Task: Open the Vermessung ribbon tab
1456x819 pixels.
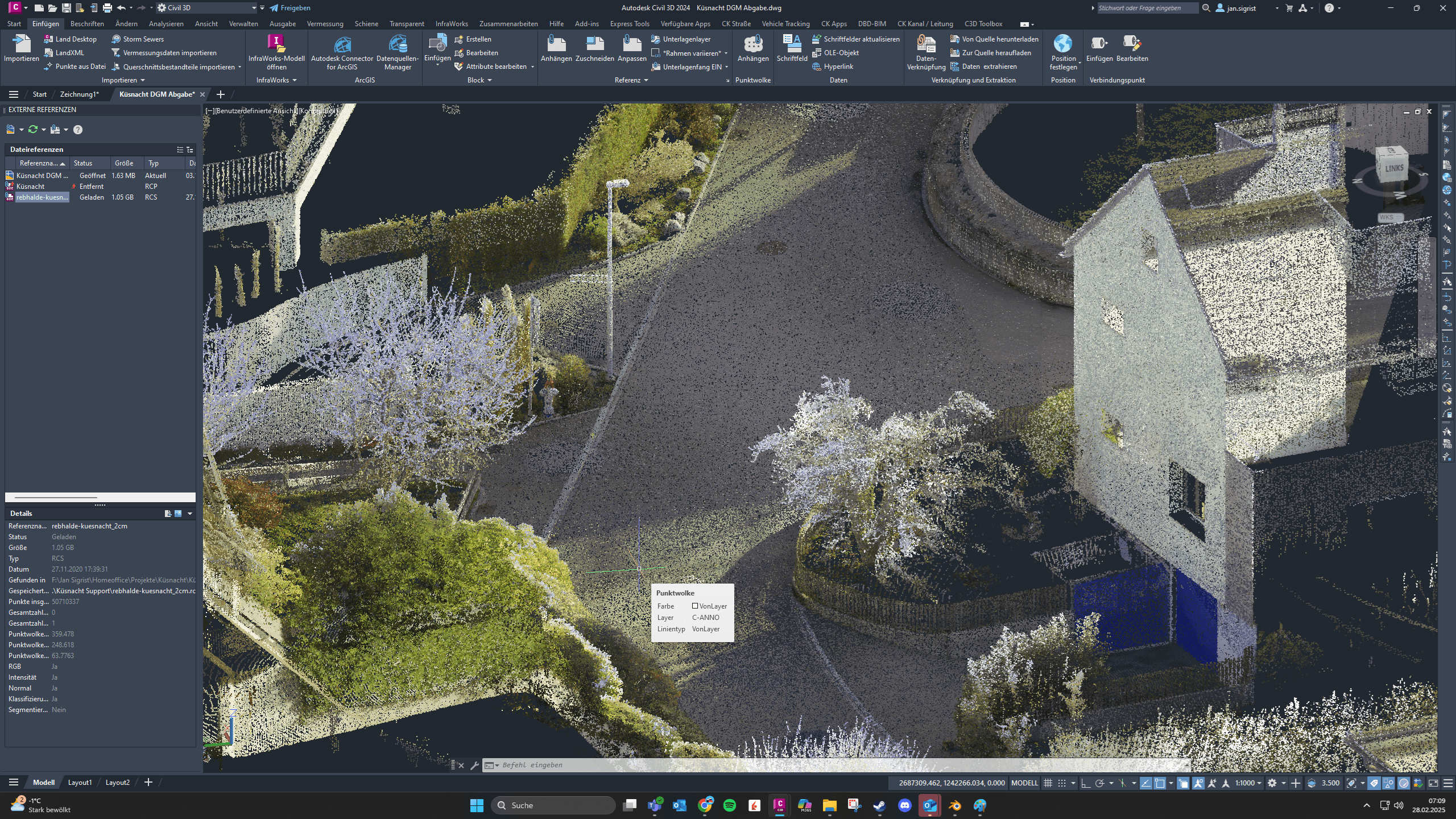Action: coord(325,24)
